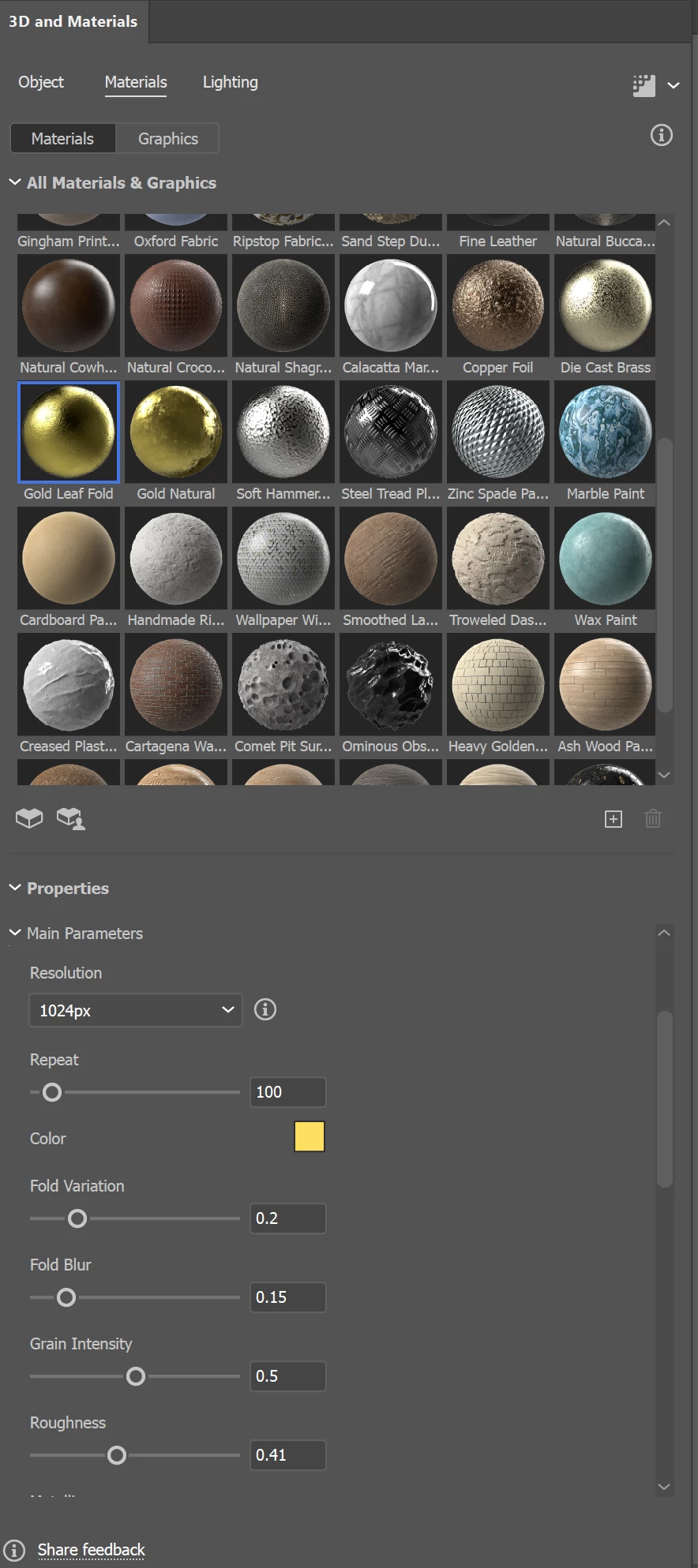Add a new material with plus icon

pyautogui.click(x=614, y=819)
